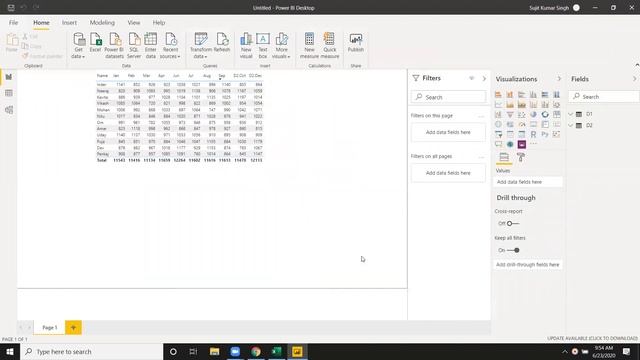Get more visuals via ellipsis icon
This screenshot has width=640, height=360.
(533, 144)
